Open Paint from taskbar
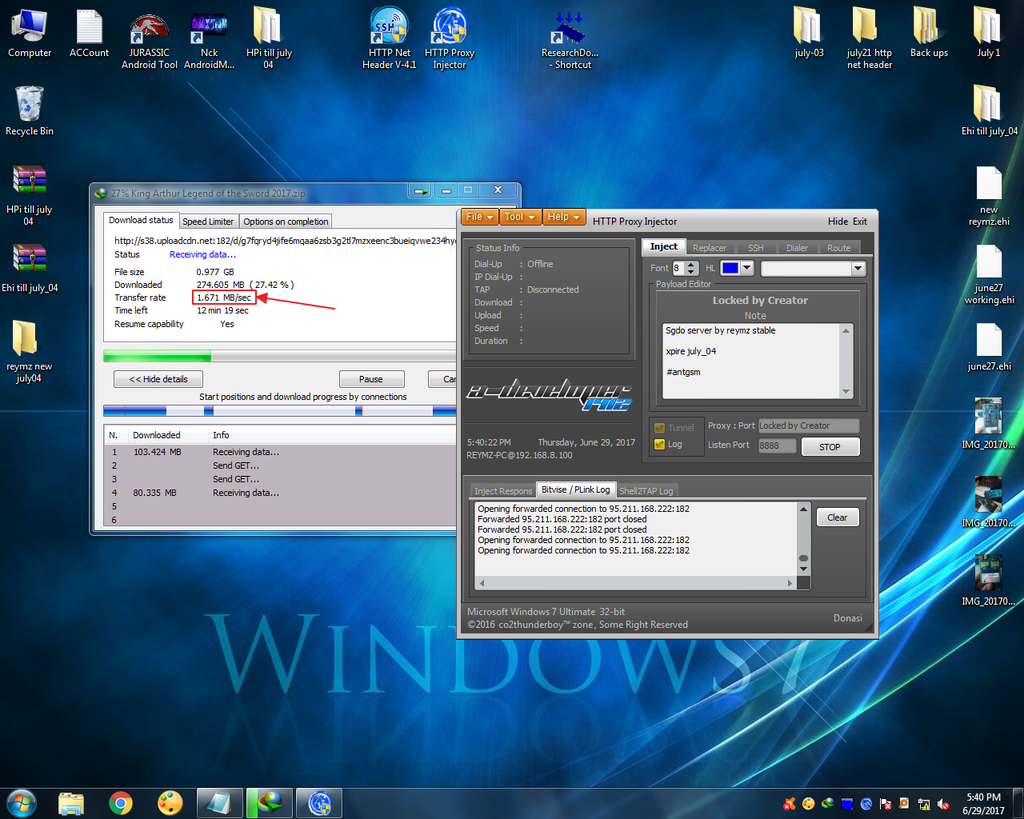 [x=170, y=803]
